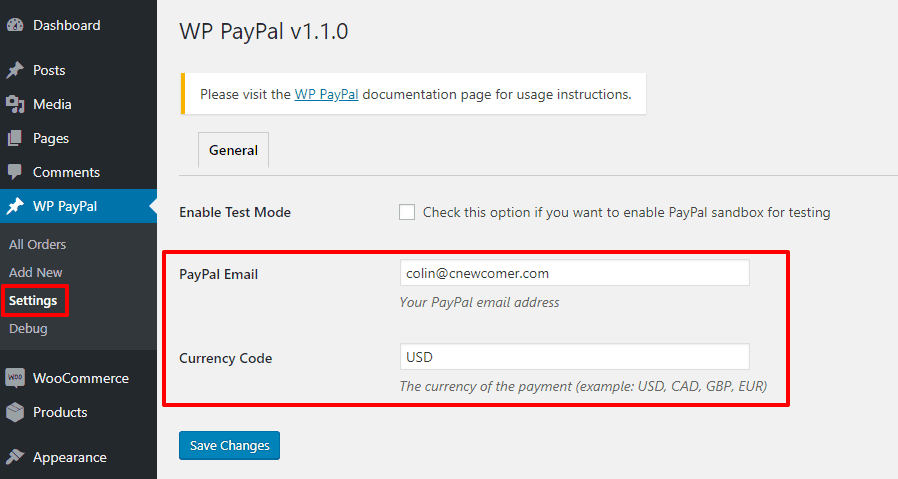Click the Comments speech bubble icon
This screenshot has height=479, width=898.
(x=15, y=172)
